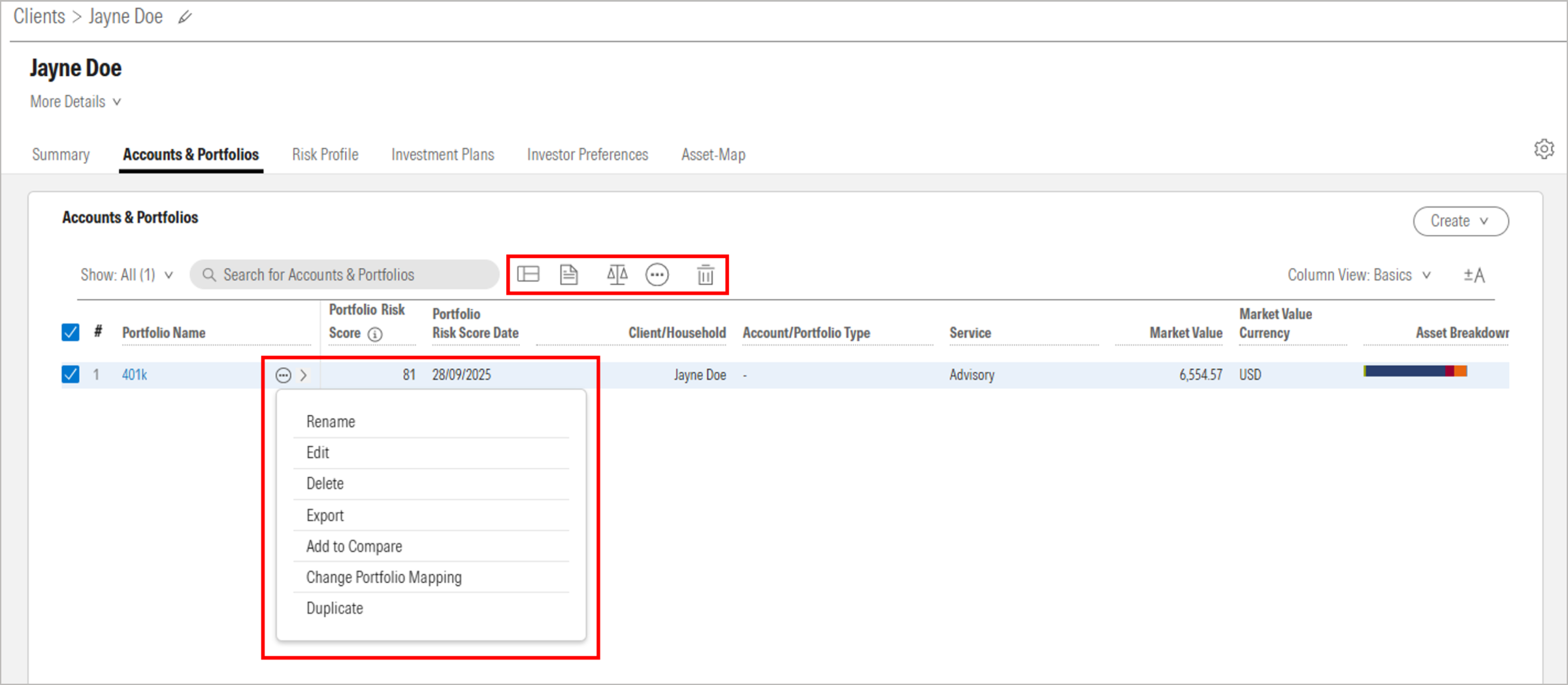Viewport: 1568px width, 685px height.
Task: Sort by Portfolio Name column header
Action: [164, 333]
